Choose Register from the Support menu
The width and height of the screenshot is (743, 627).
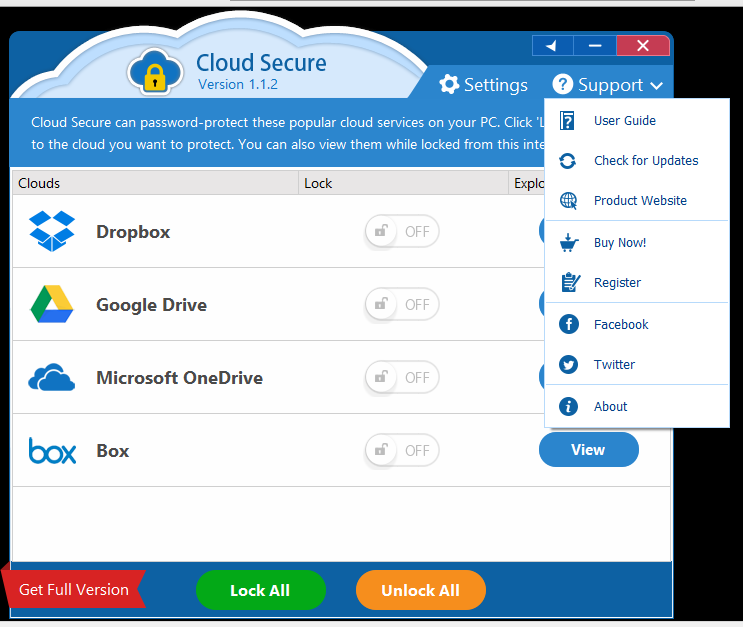pyautogui.click(x=637, y=282)
